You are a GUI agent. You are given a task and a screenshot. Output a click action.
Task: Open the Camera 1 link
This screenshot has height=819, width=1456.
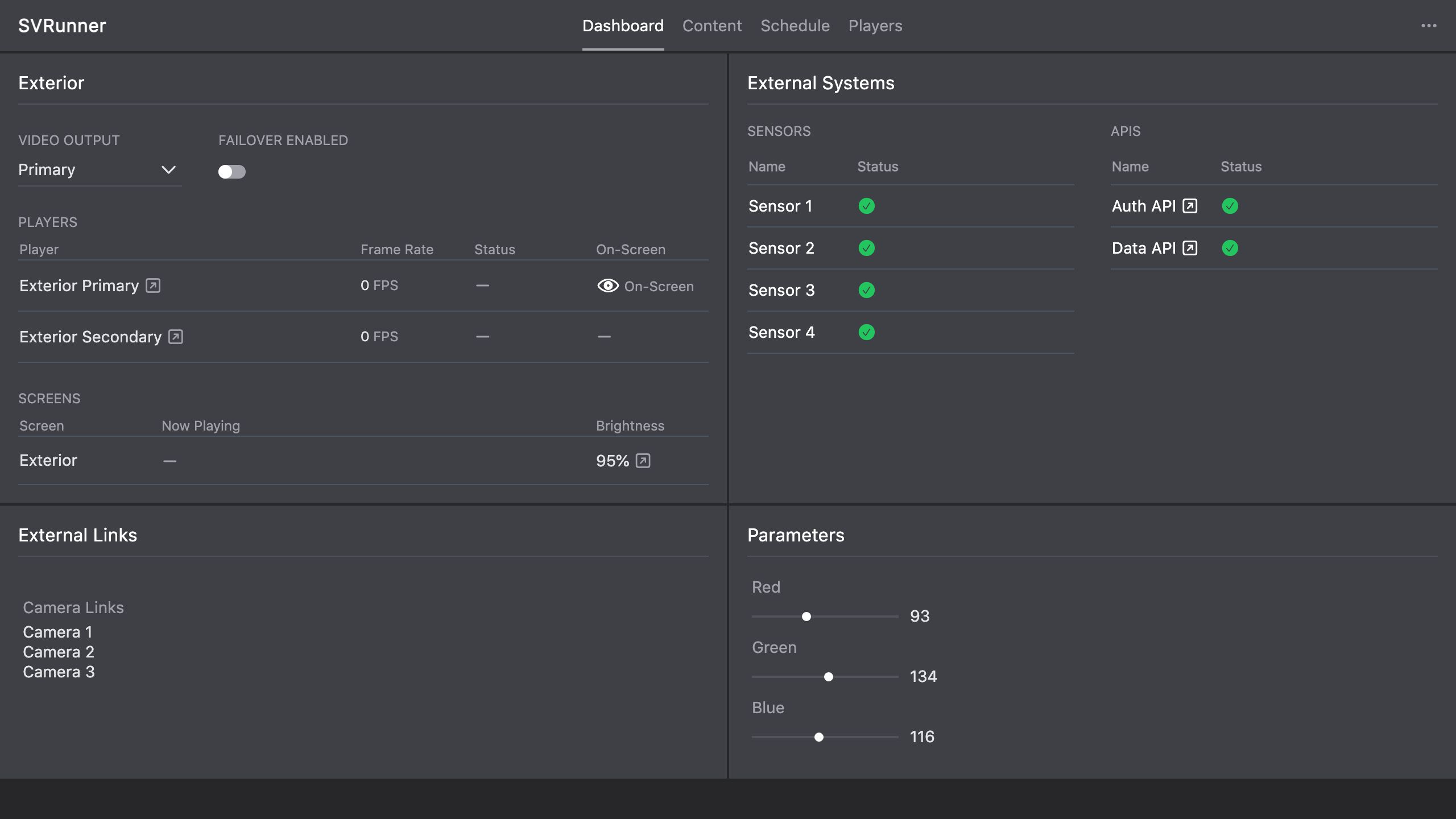coord(57,632)
